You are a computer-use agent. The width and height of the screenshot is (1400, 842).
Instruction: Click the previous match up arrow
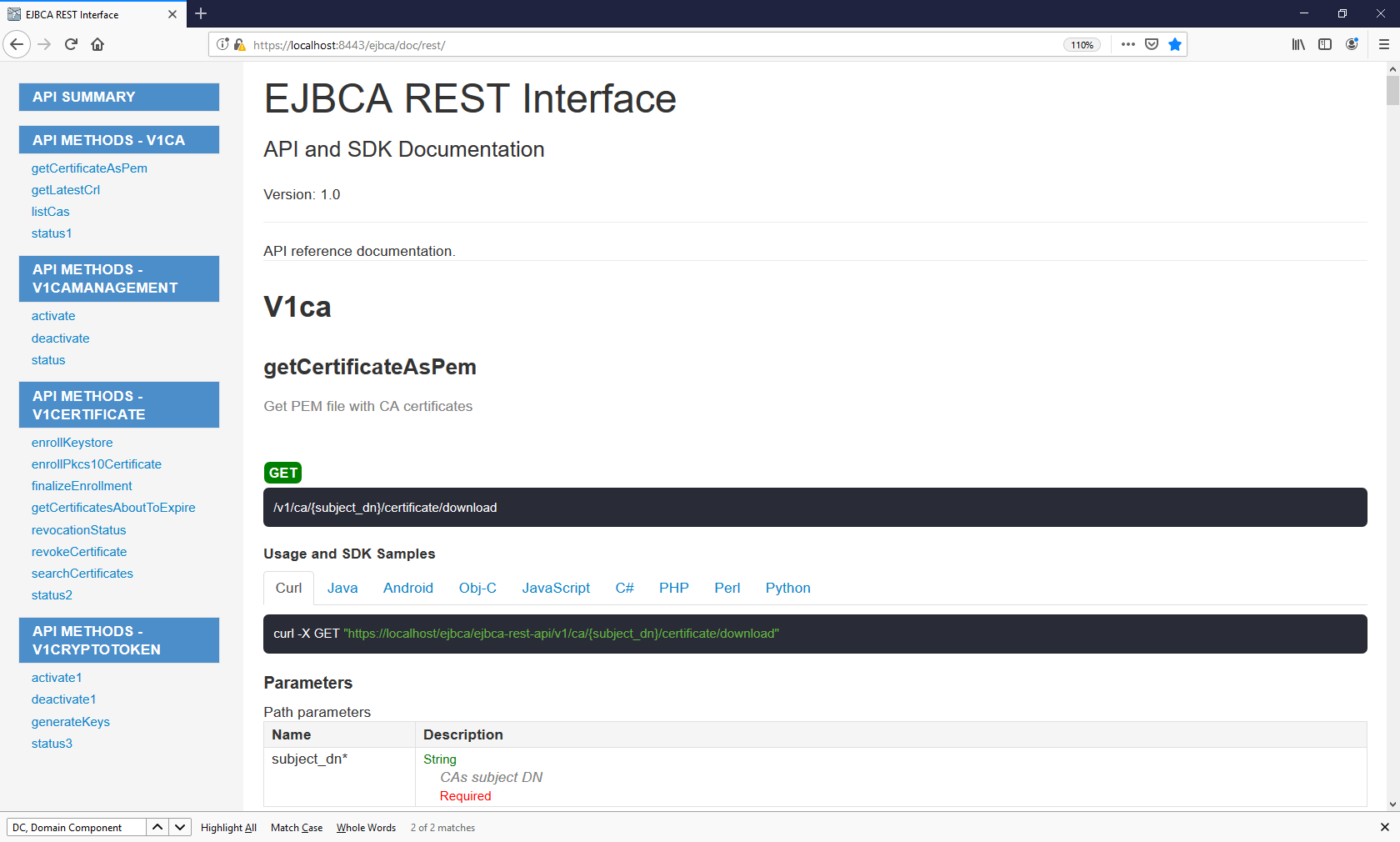click(157, 827)
